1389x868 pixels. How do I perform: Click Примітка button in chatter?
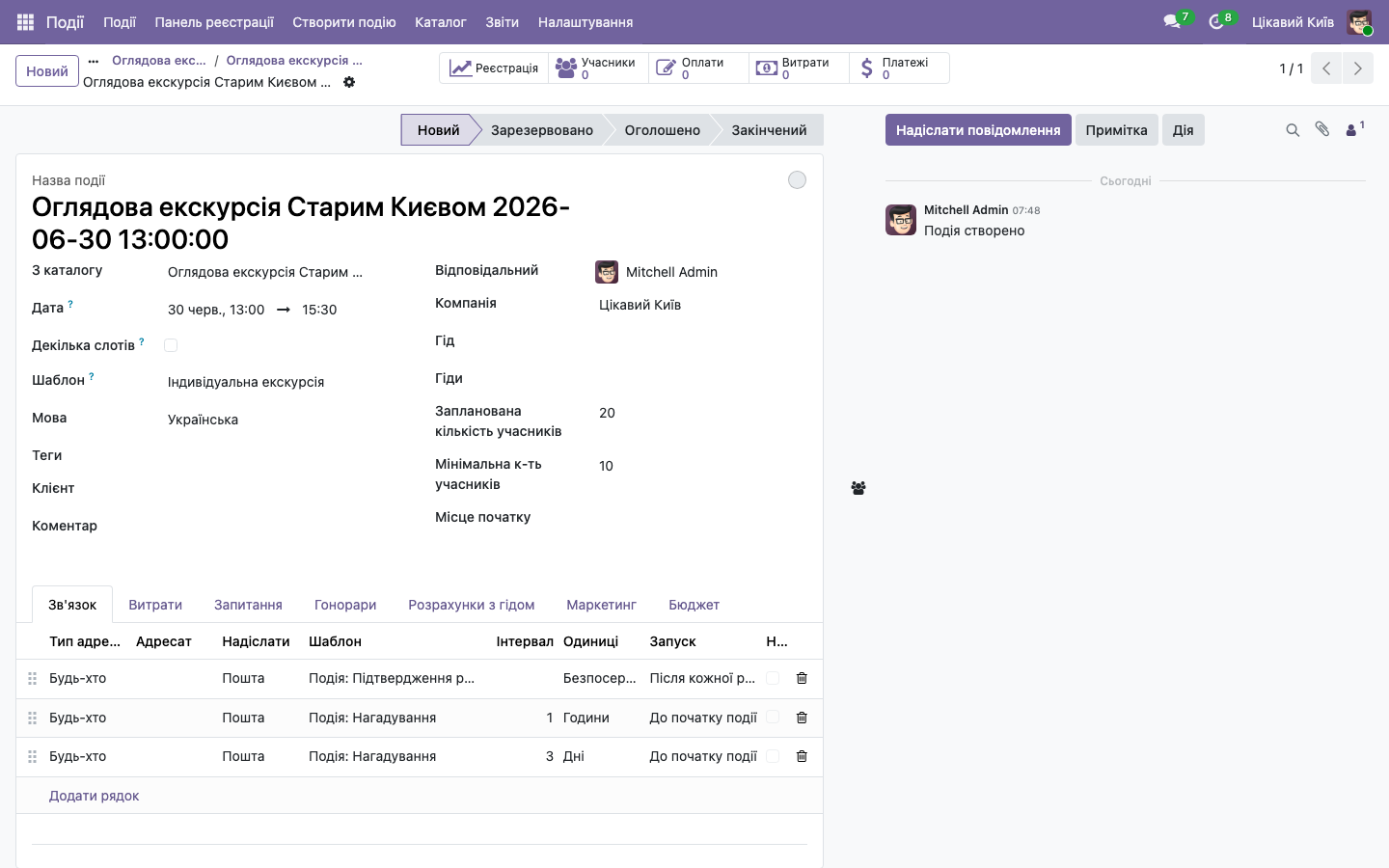point(1117,130)
